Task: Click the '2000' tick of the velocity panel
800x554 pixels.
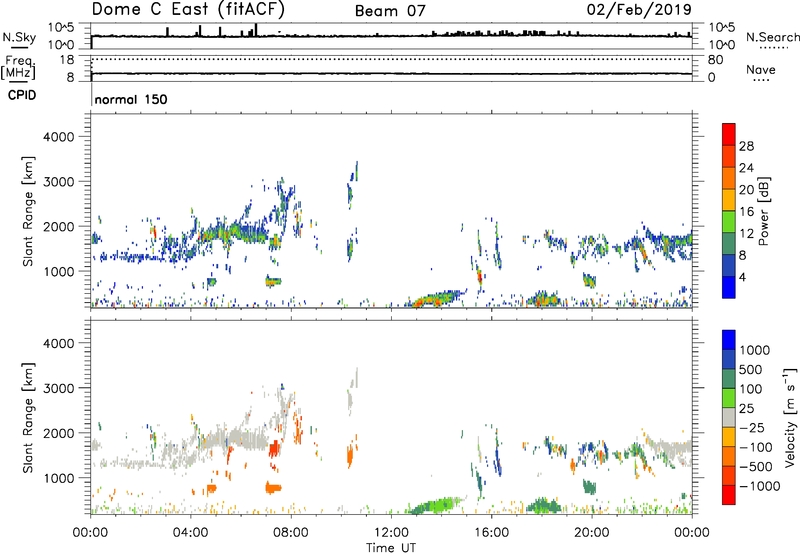Action: 59,433
